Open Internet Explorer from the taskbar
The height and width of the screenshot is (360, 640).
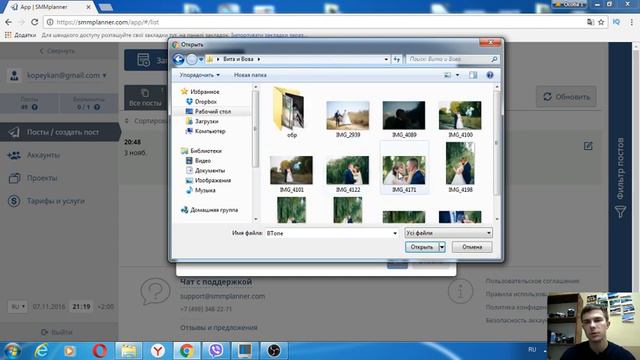click(41, 351)
